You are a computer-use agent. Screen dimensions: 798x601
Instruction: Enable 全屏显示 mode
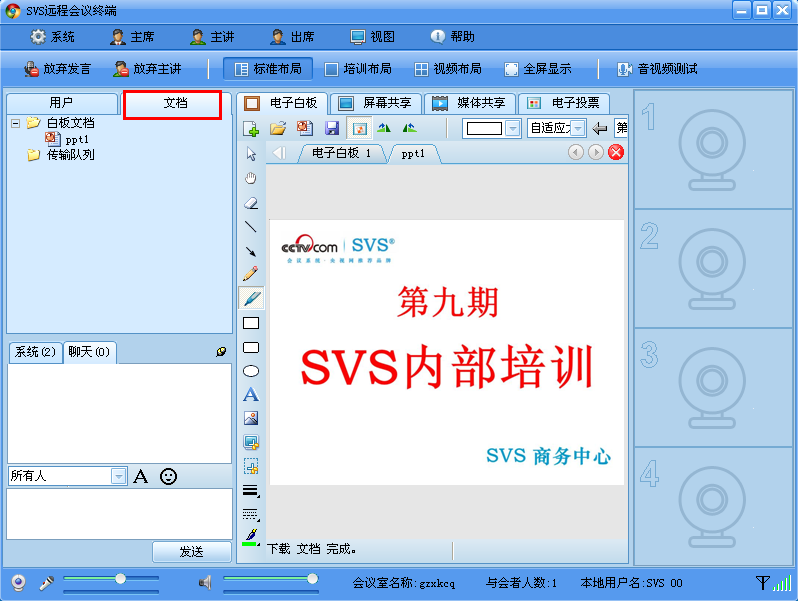[538, 69]
